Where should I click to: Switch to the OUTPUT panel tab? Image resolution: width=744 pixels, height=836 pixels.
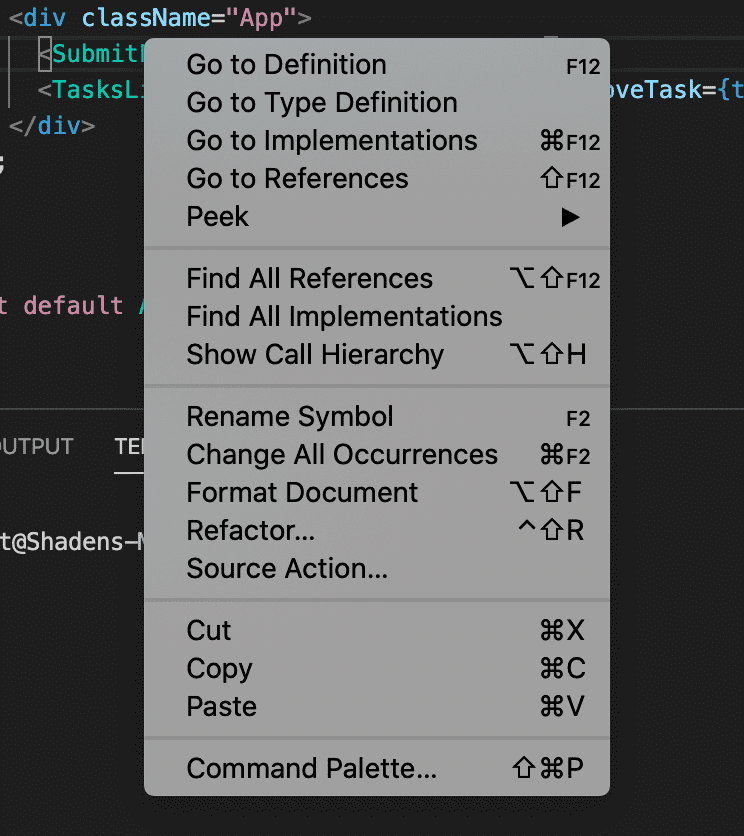pyautogui.click(x=36, y=447)
